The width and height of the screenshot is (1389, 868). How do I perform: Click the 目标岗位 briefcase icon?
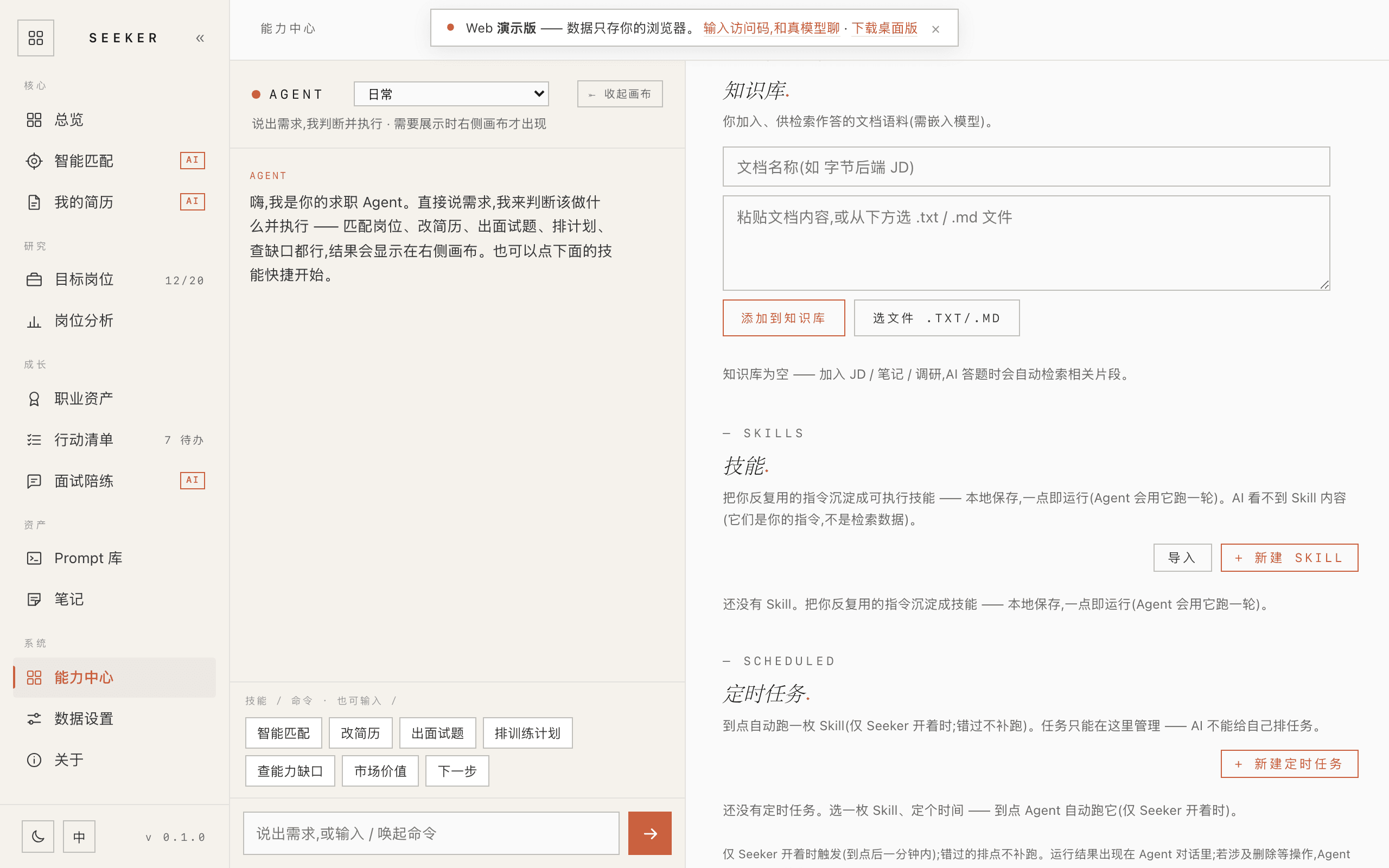(34, 280)
